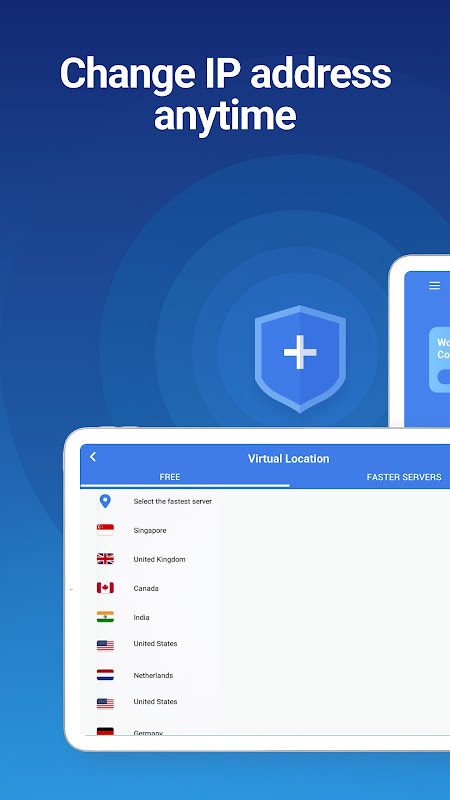
Task: Choose "Select the fastest server" option
Action: pos(172,501)
